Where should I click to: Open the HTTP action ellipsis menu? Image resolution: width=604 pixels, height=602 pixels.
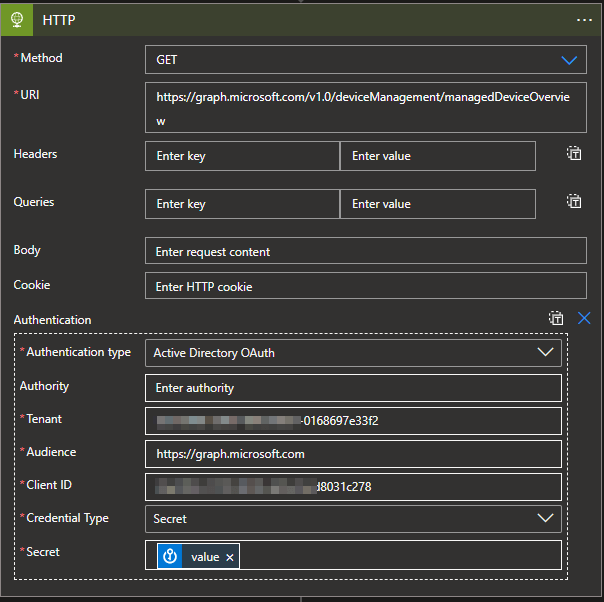[x=584, y=20]
